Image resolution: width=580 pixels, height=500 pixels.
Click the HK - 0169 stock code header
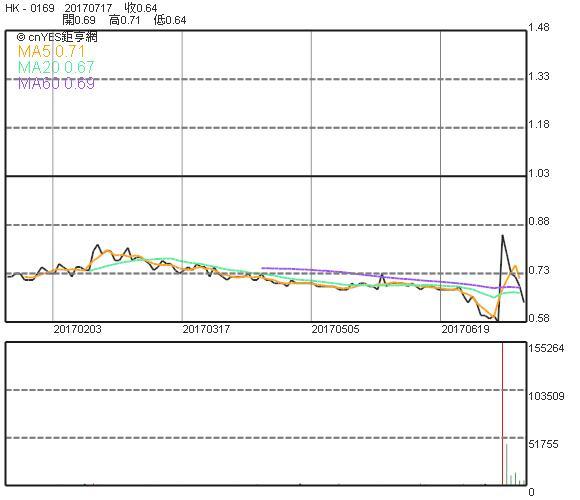click(30, 8)
